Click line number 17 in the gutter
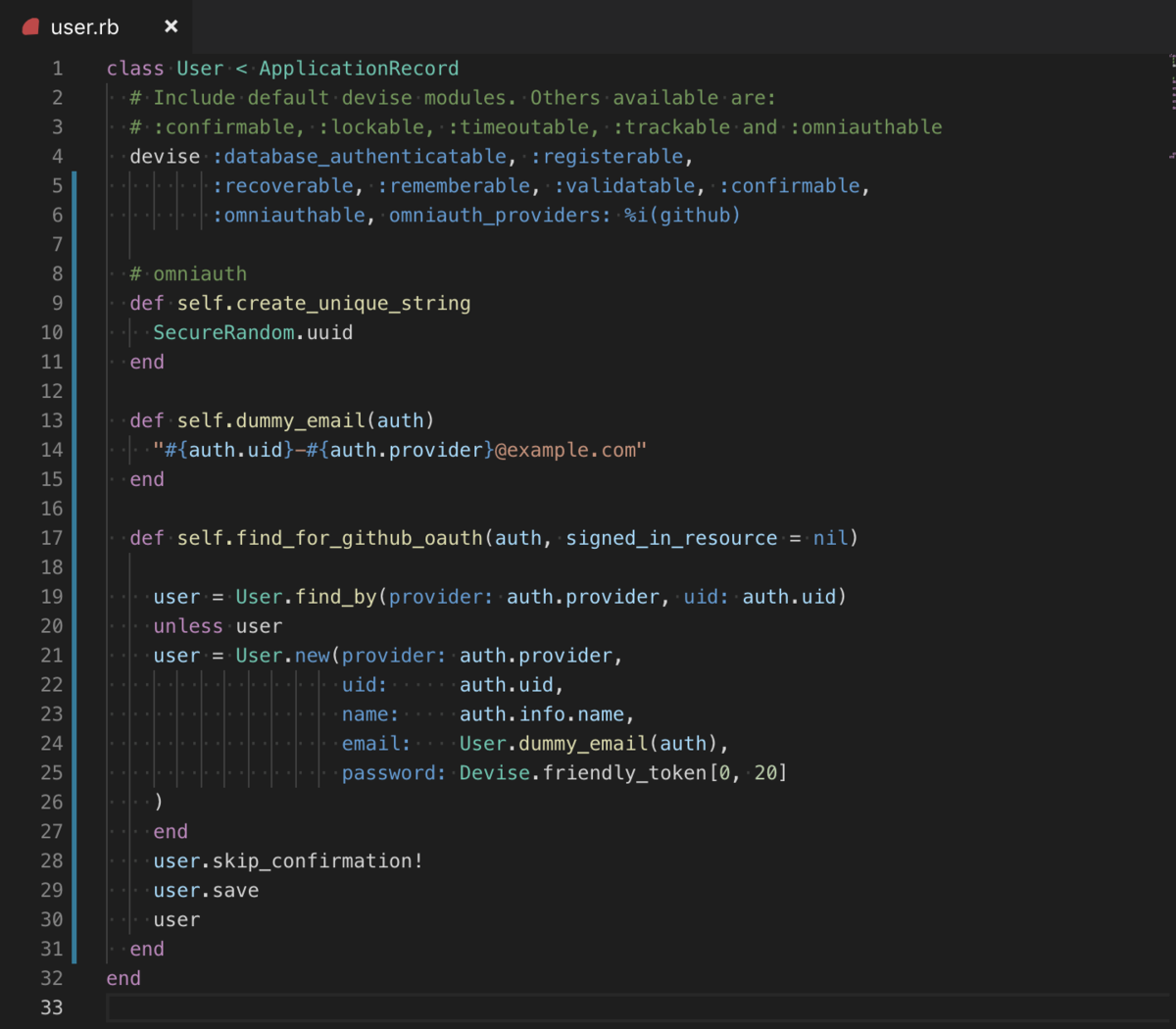The height and width of the screenshot is (1029, 1176). (52, 538)
